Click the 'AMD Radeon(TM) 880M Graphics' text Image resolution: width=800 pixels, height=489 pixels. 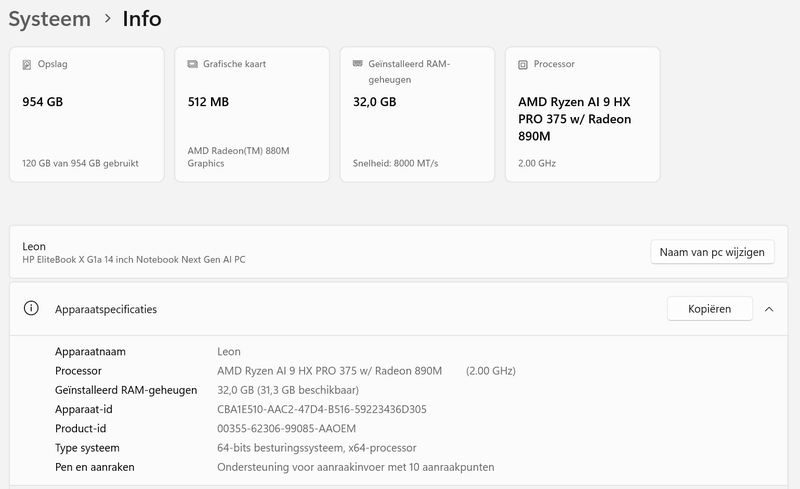tap(238, 157)
